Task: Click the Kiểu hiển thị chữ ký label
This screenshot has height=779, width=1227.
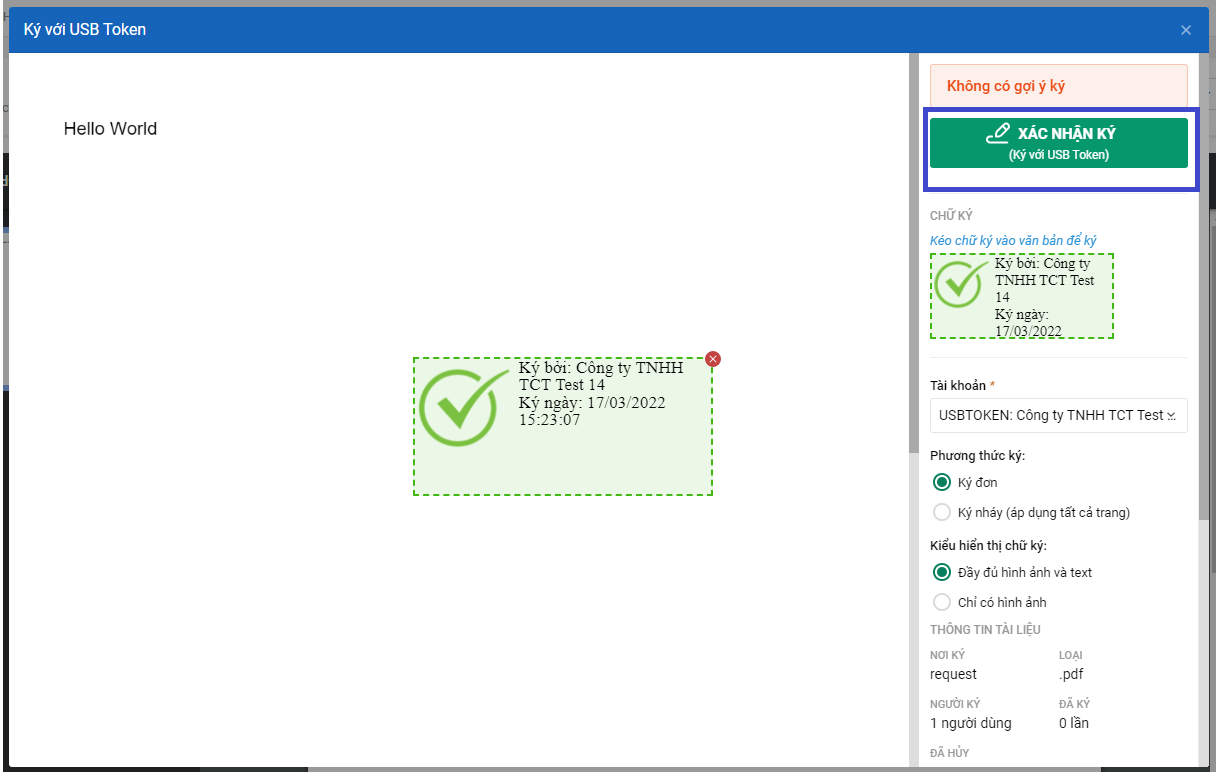Action: [x=988, y=546]
